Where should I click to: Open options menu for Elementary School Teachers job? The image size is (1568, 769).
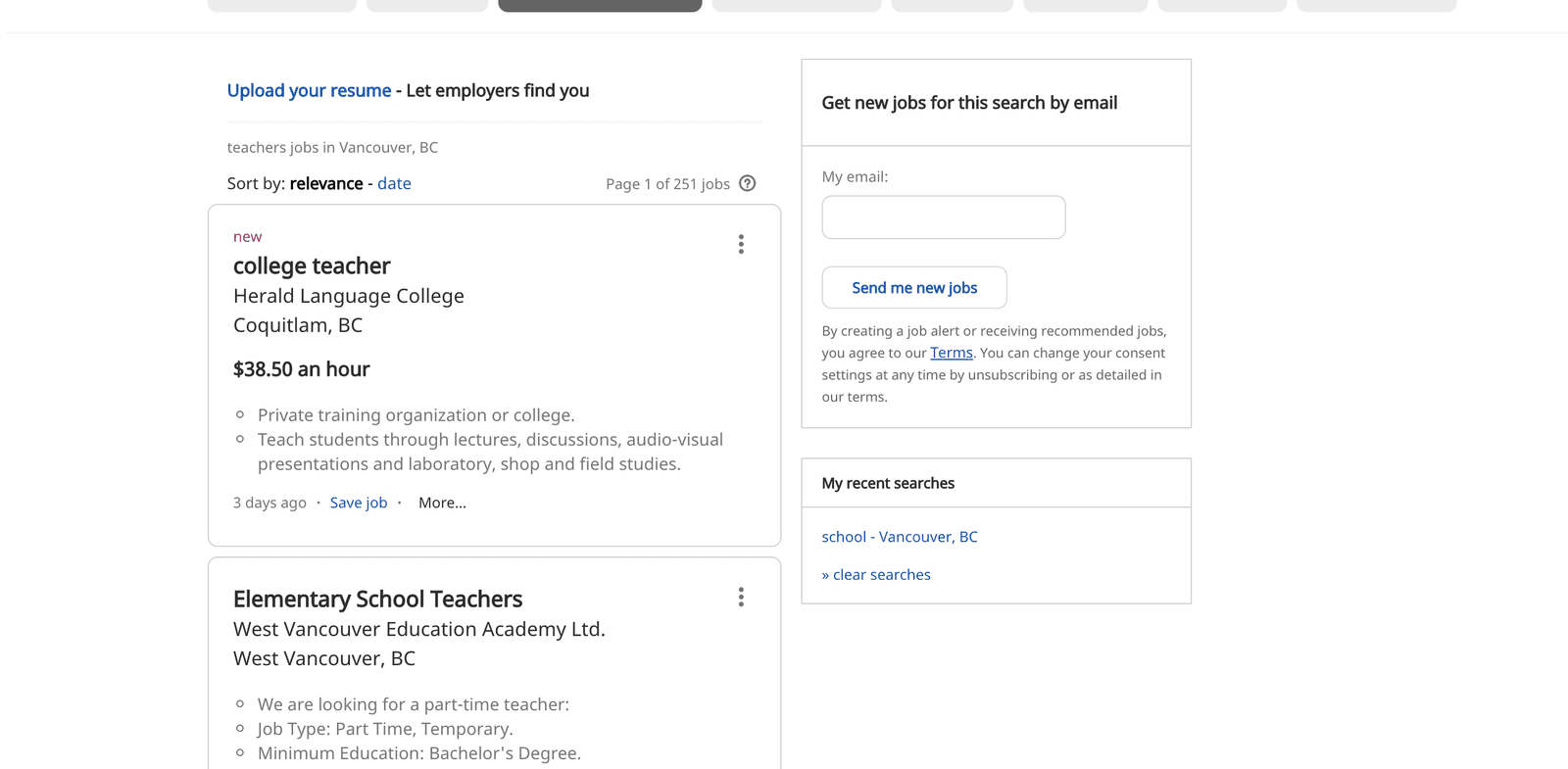(741, 598)
